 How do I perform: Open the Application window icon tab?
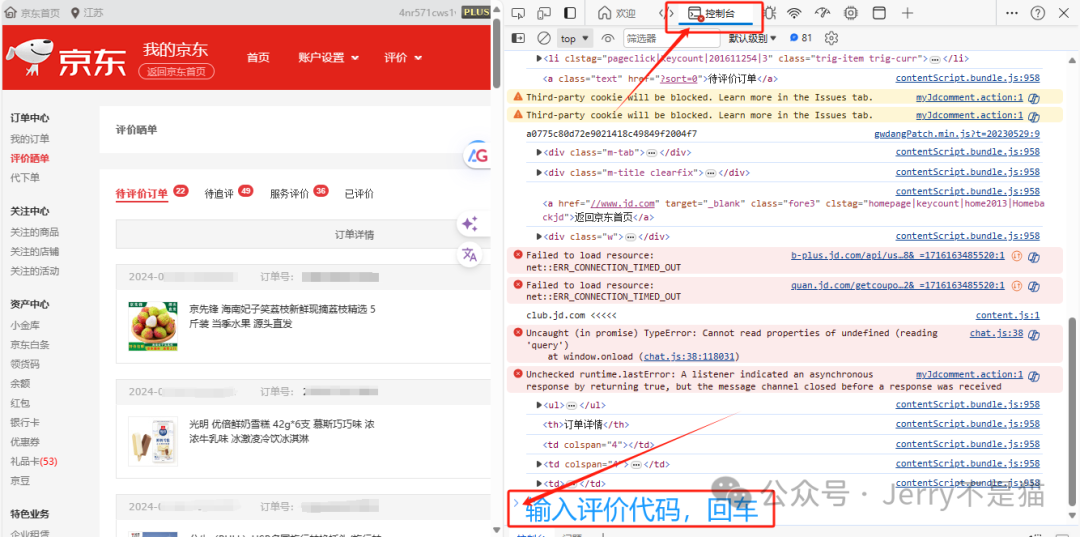(879, 13)
